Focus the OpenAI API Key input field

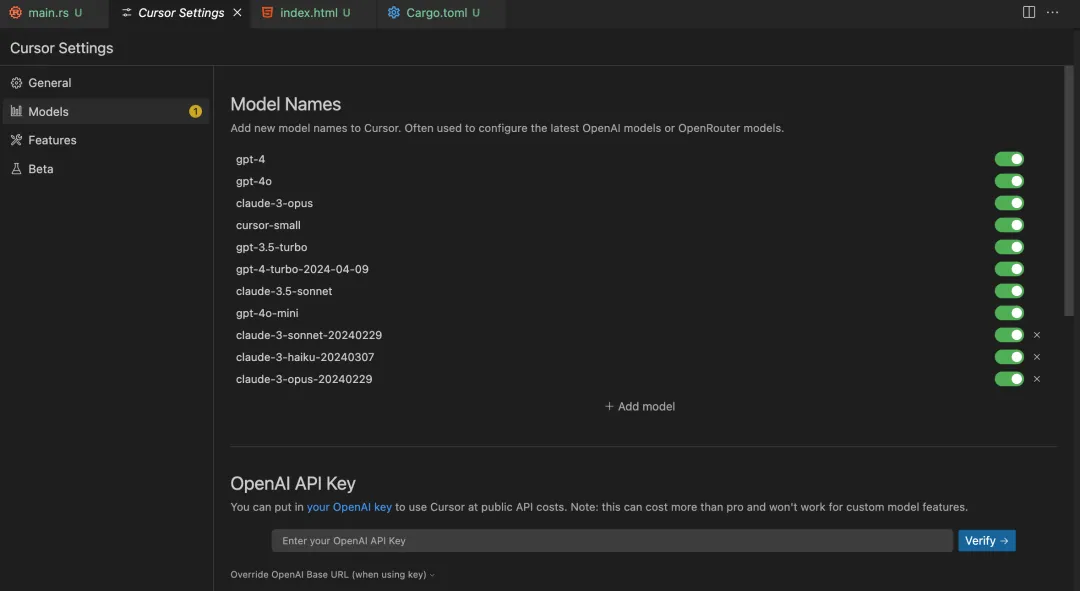612,541
